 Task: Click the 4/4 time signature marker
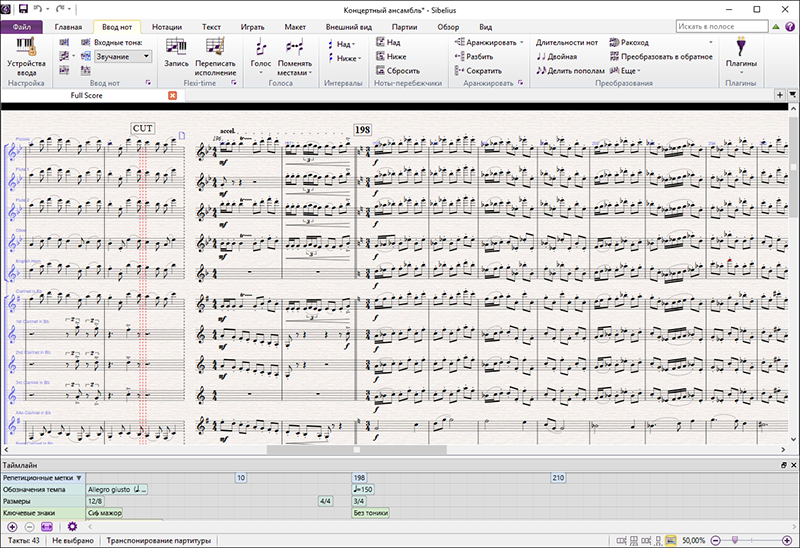point(325,502)
